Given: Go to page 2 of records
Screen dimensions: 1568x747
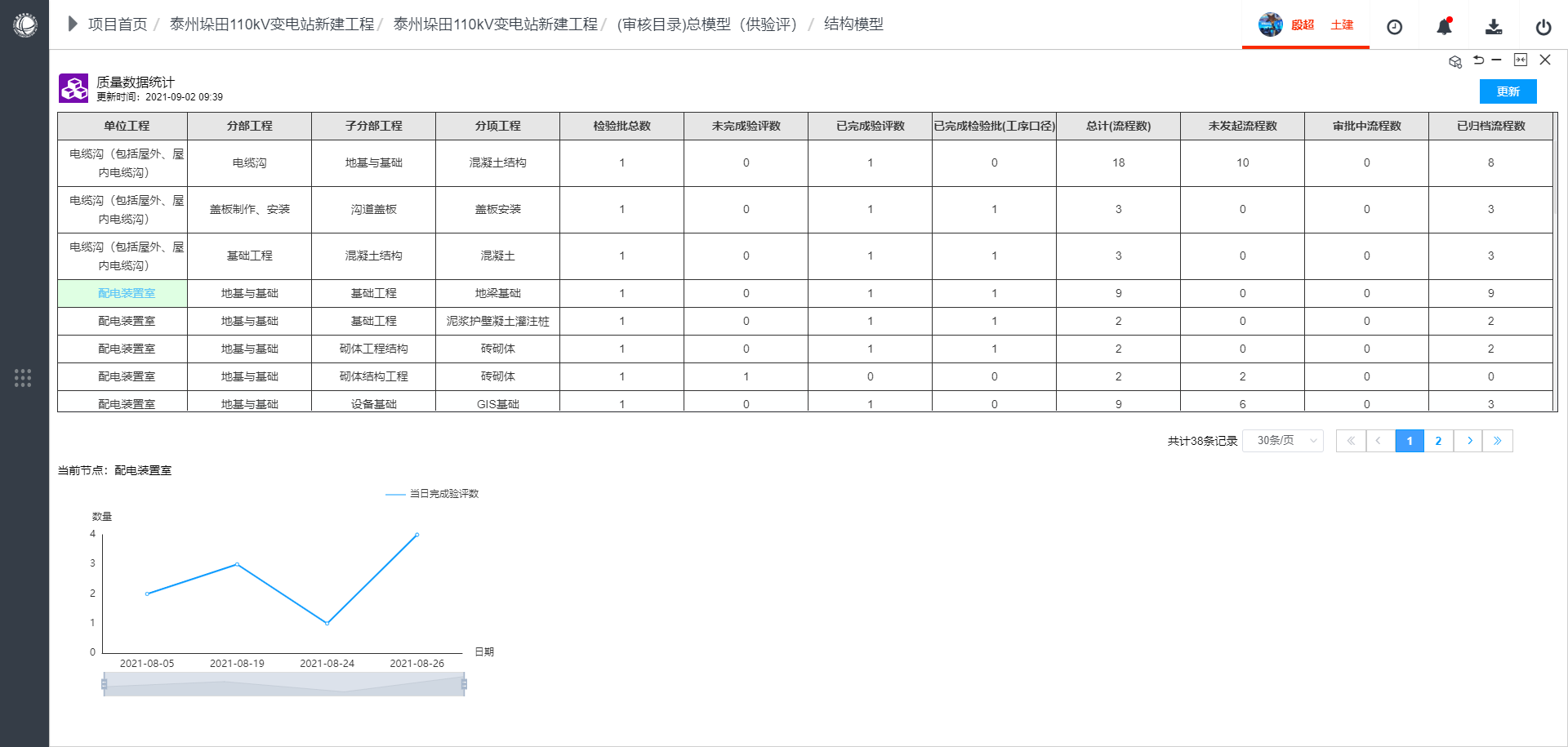Looking at the screenshot, I should pyautogui.click(x=1438, y=441).
